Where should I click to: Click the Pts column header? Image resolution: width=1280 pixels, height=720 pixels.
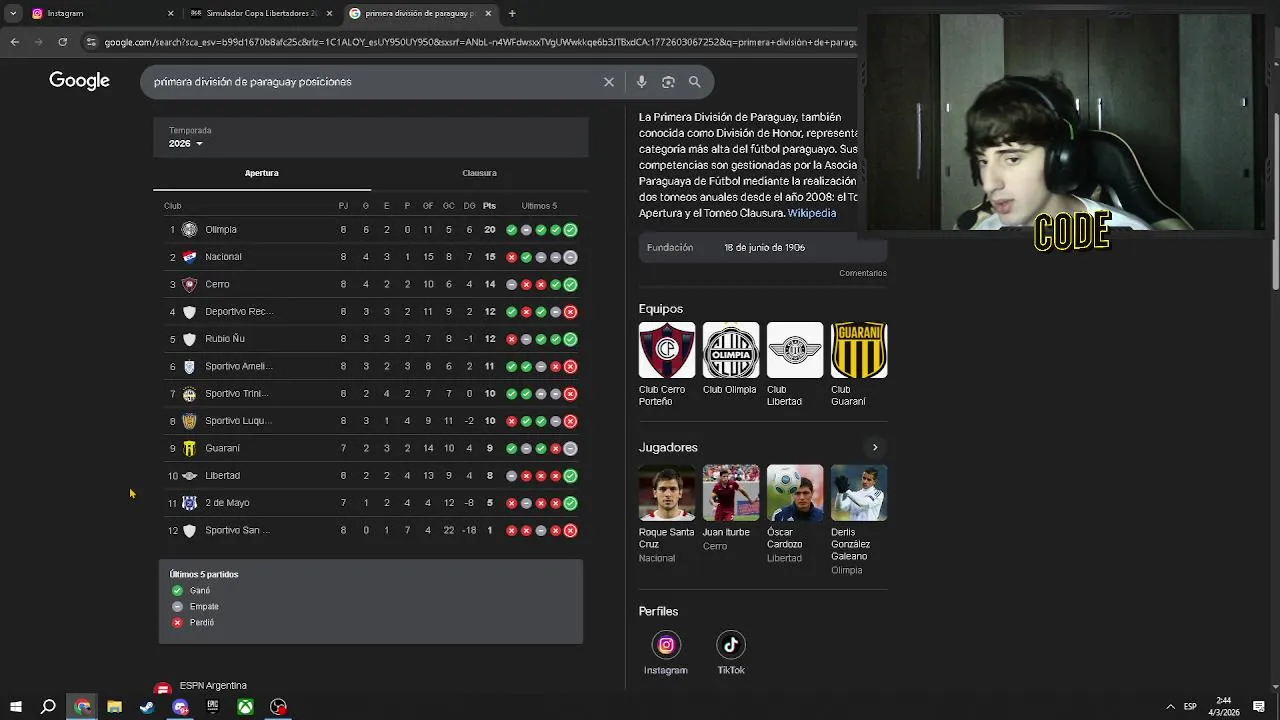tap(489, 206)
